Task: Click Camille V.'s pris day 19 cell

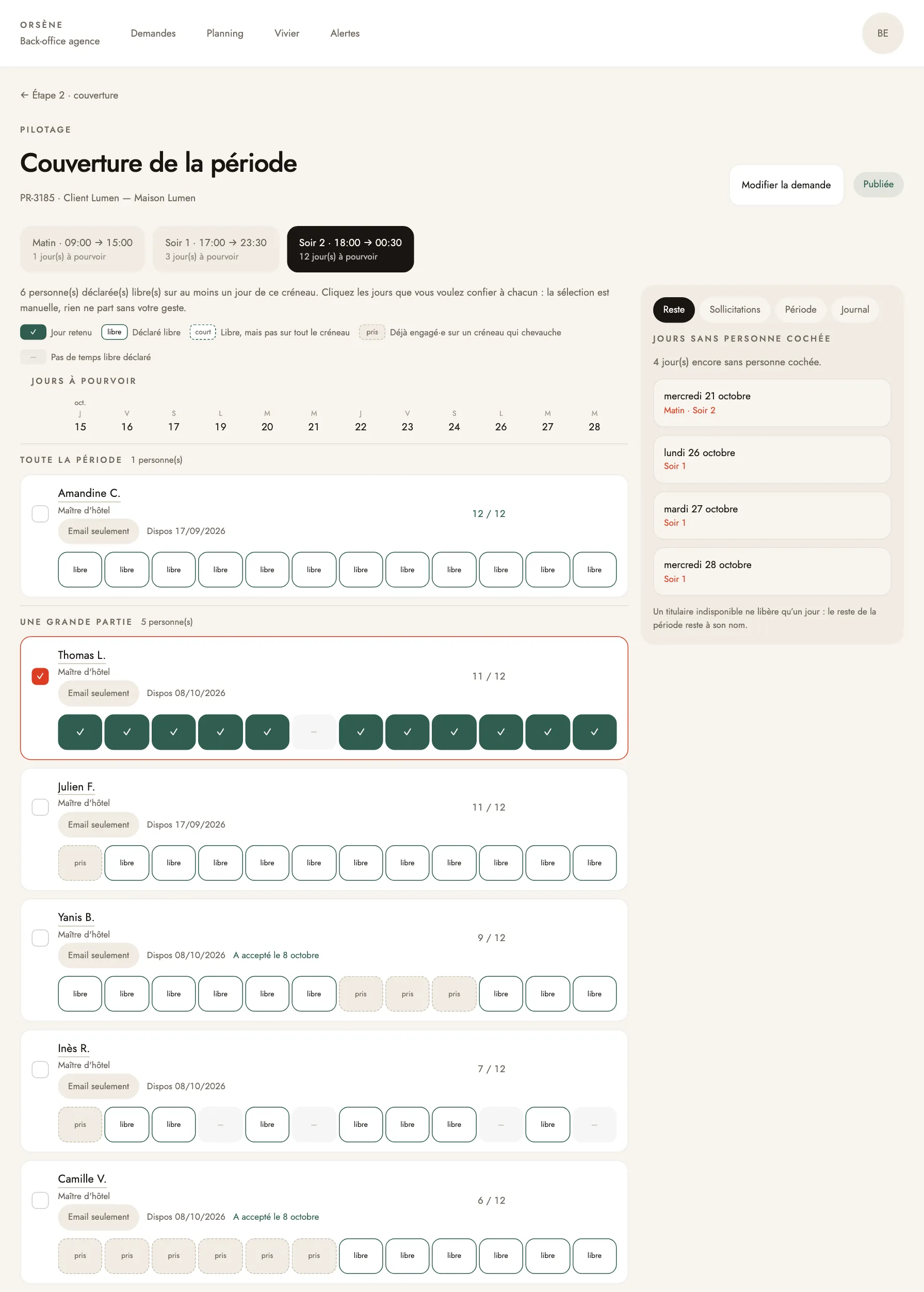Action: (220, 1255)
